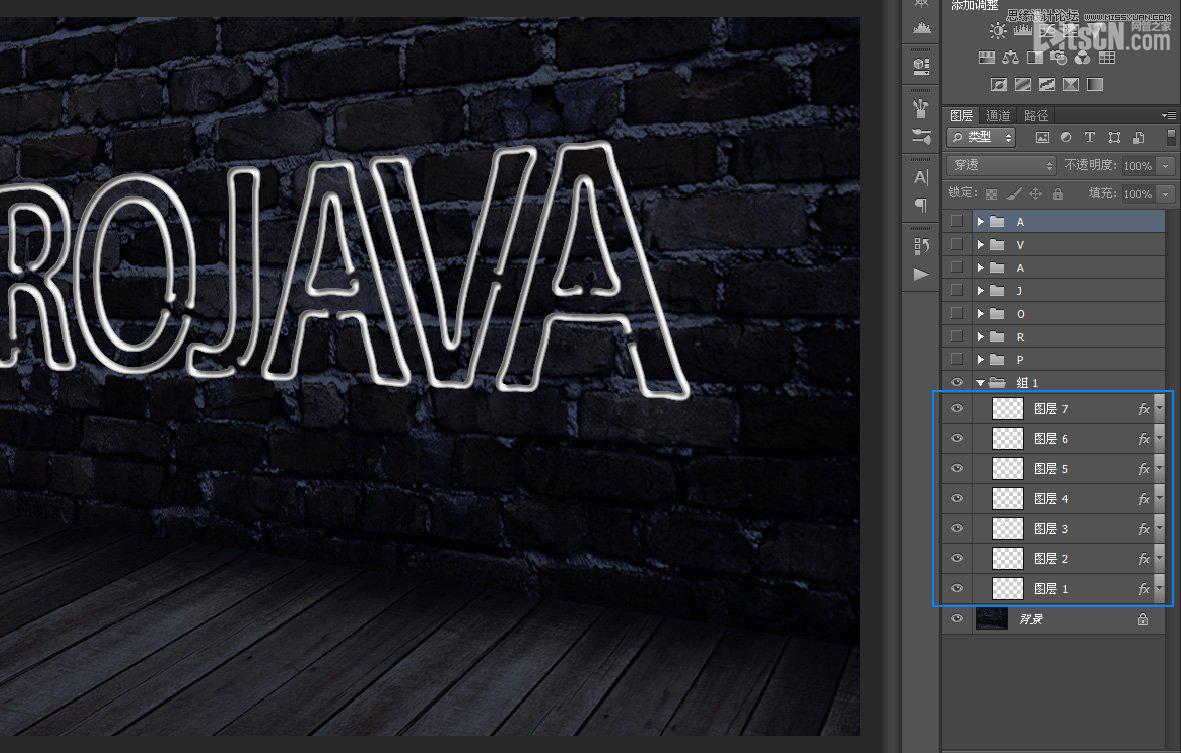1181x753 pixels.
Task: Hide the 背景 layer
Action: pyautogui.click(x=957, y=618)
